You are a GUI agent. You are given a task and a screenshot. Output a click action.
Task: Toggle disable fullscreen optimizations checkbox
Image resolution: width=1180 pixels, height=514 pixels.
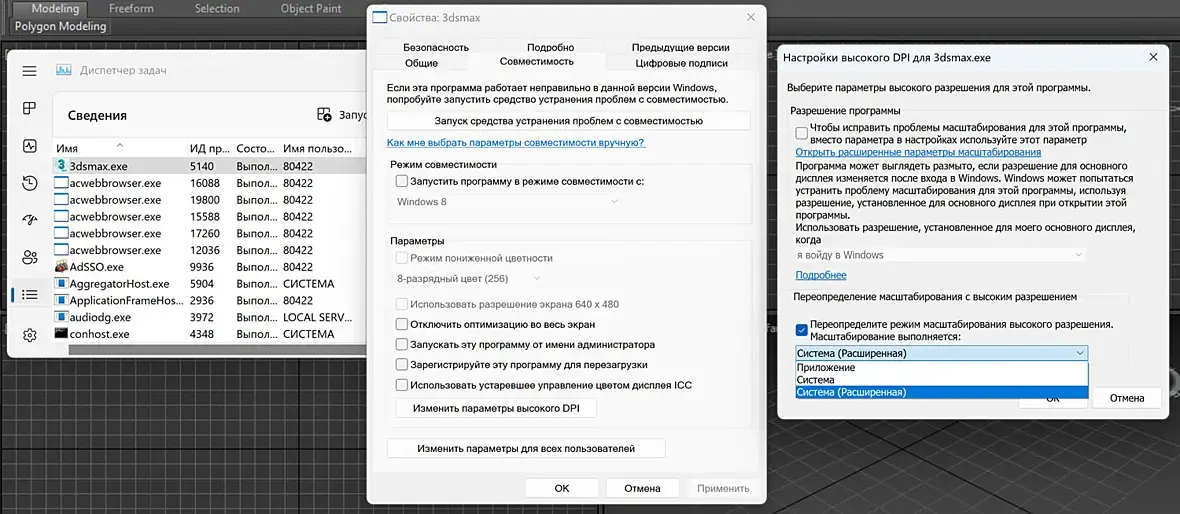coord(402,324)
